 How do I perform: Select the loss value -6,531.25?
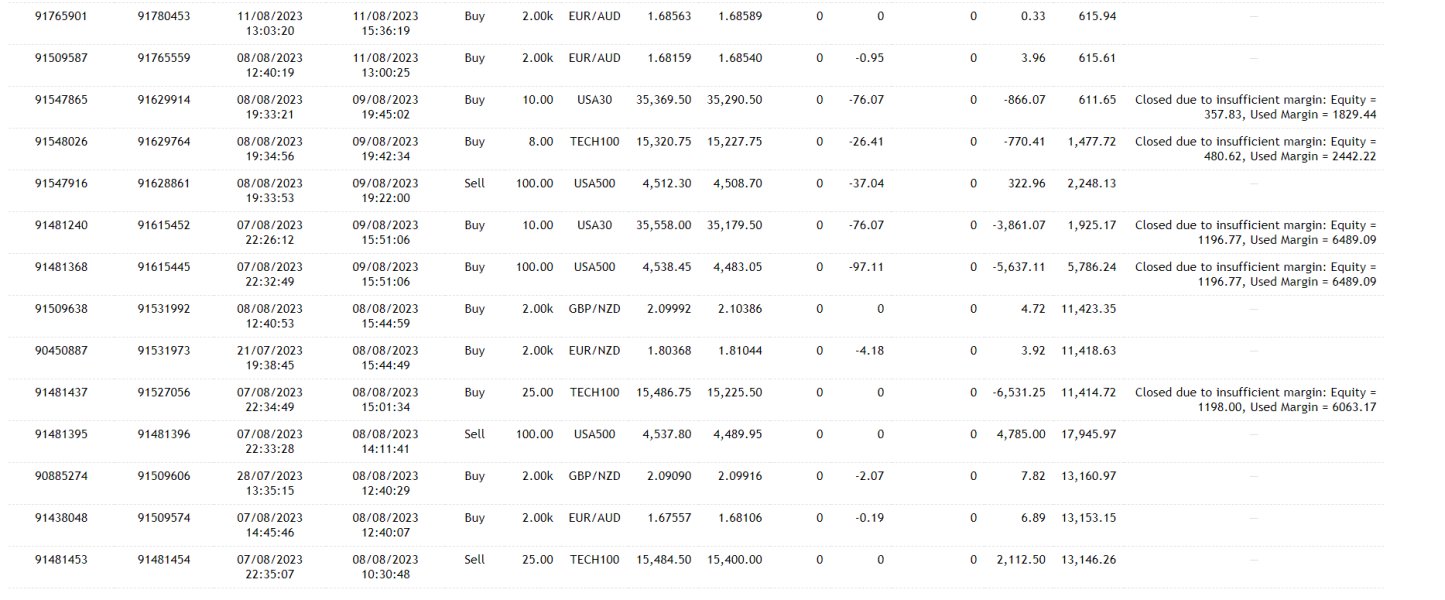tap(1019, 393)
